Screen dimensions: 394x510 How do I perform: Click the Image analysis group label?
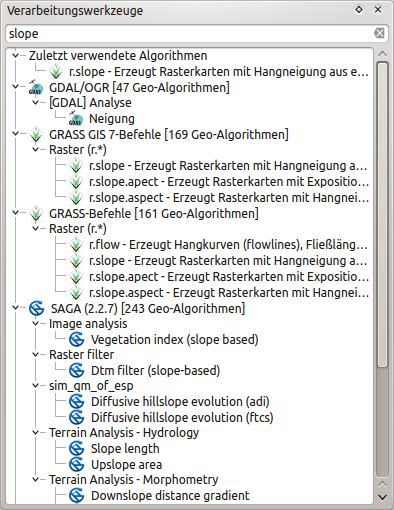tap(88, 324)
